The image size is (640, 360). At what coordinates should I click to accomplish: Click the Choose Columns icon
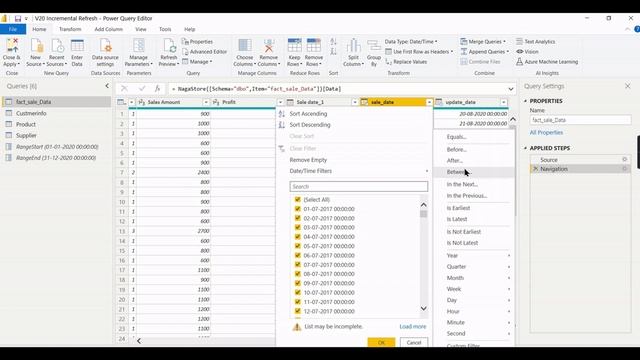tap(244, 52)
